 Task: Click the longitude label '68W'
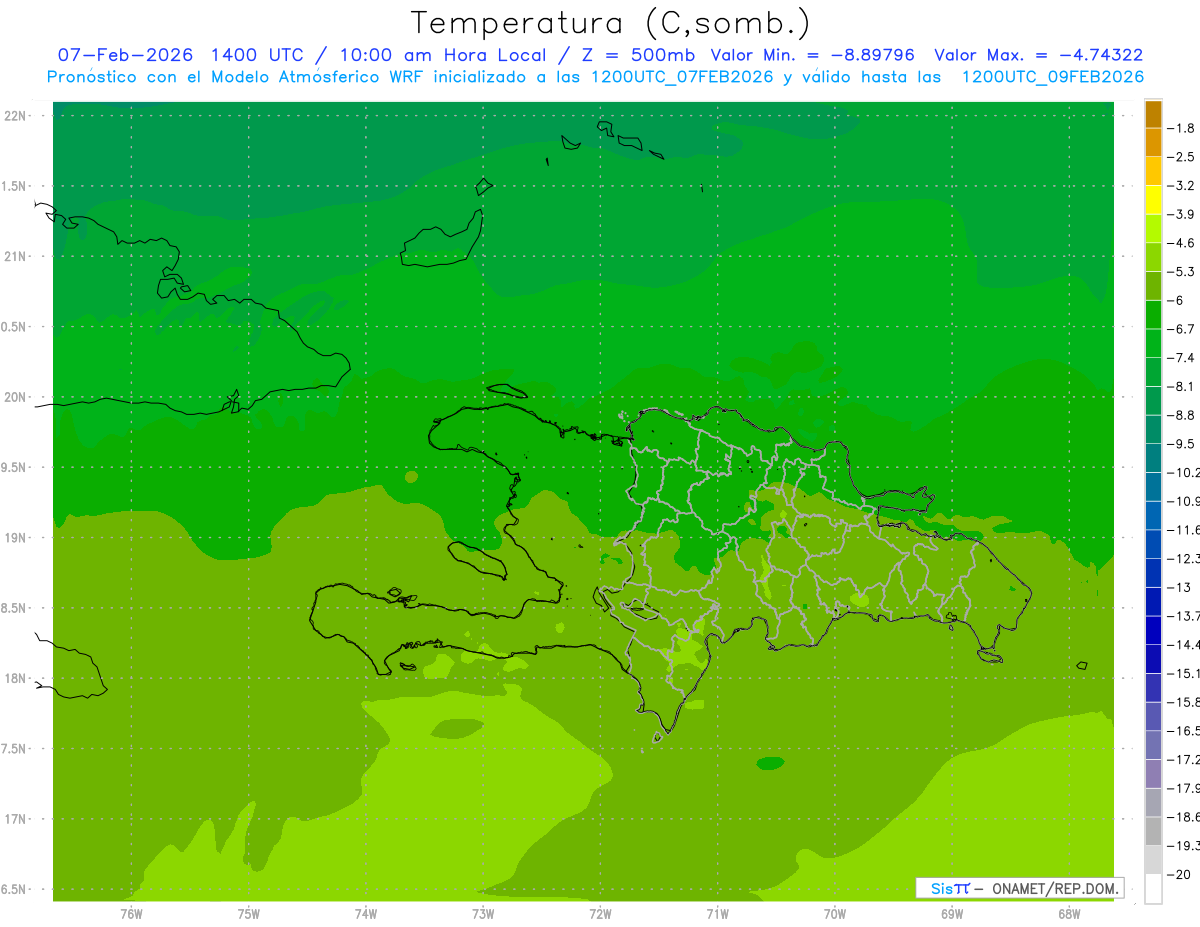pyautogui.click(x=1069, y=913)
